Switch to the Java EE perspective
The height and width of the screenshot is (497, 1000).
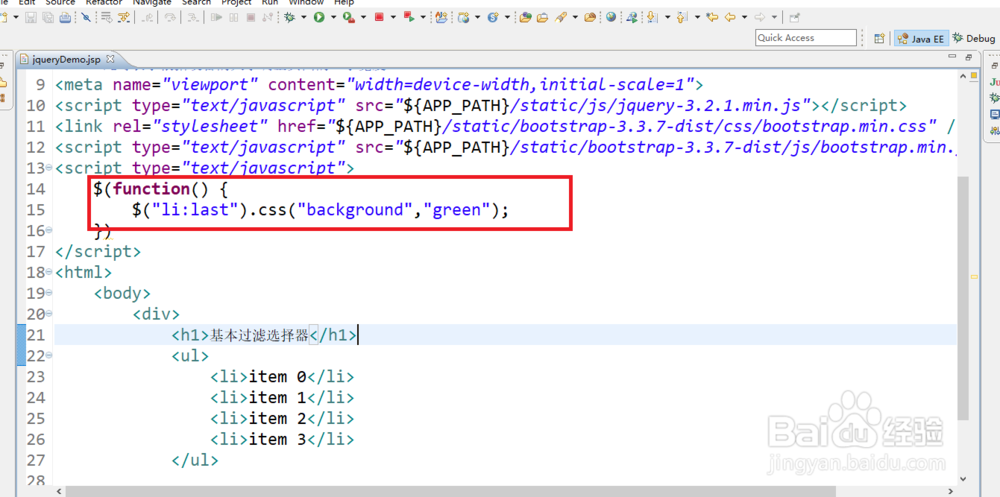coord(921,38)
